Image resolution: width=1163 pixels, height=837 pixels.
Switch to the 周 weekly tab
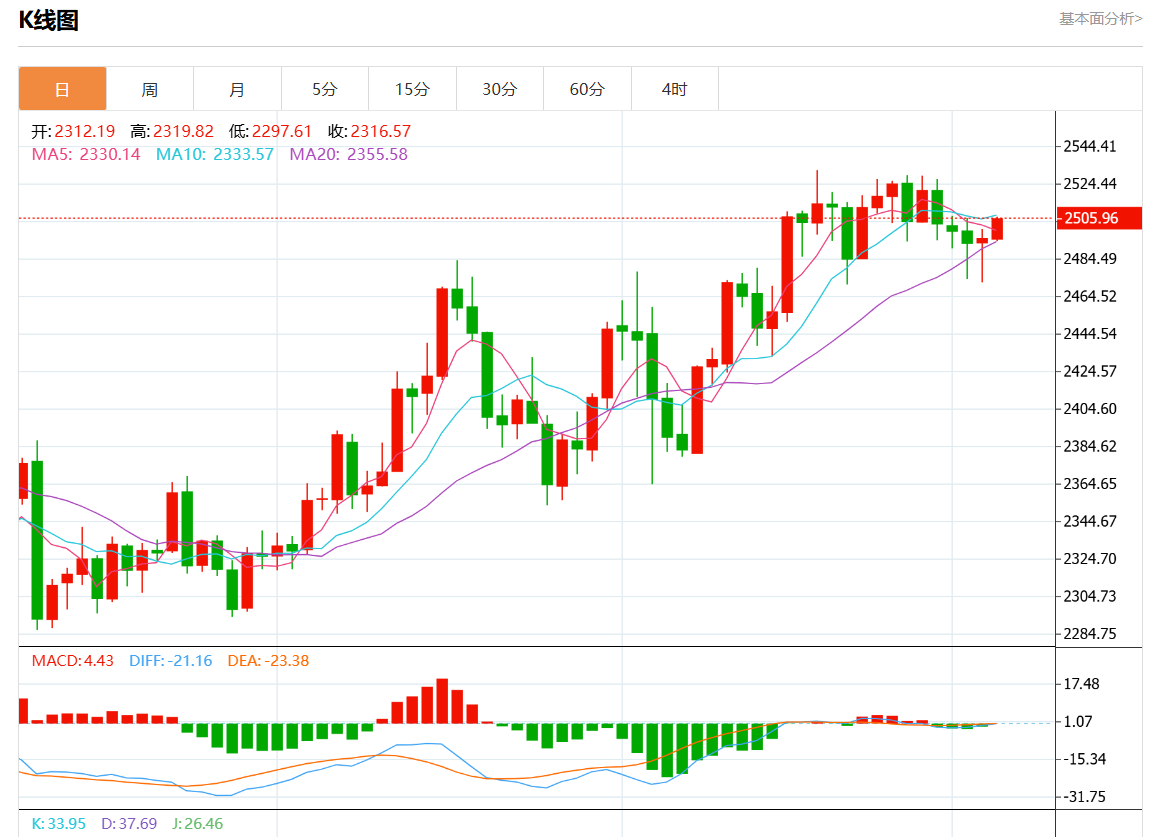(149, 89)
